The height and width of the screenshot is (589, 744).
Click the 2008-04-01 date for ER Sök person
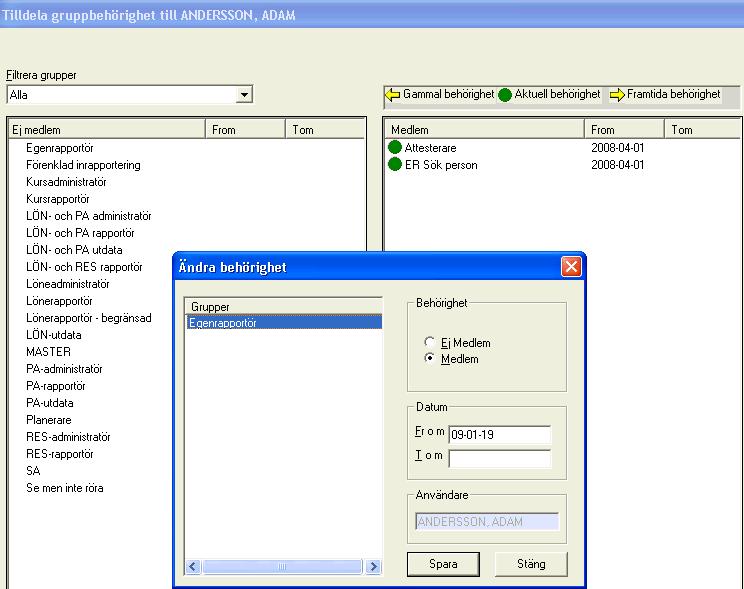pyautogui.click(x=617, y=165)
